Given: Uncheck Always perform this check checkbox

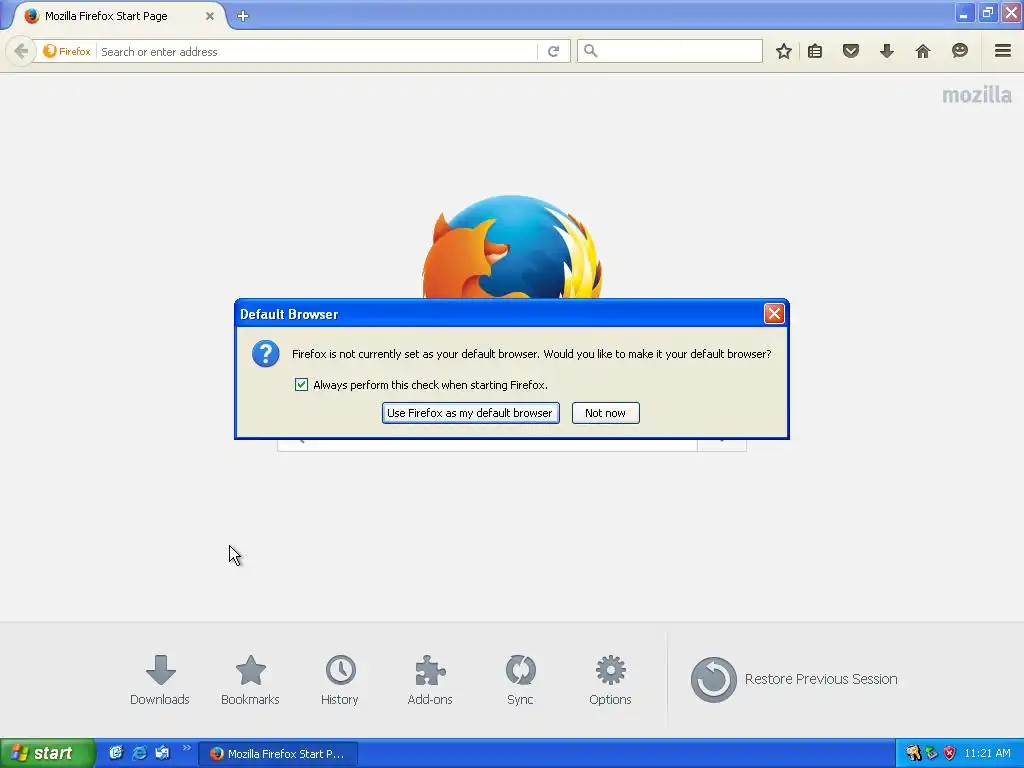Looking at the screenshot, I should [301, 385].
